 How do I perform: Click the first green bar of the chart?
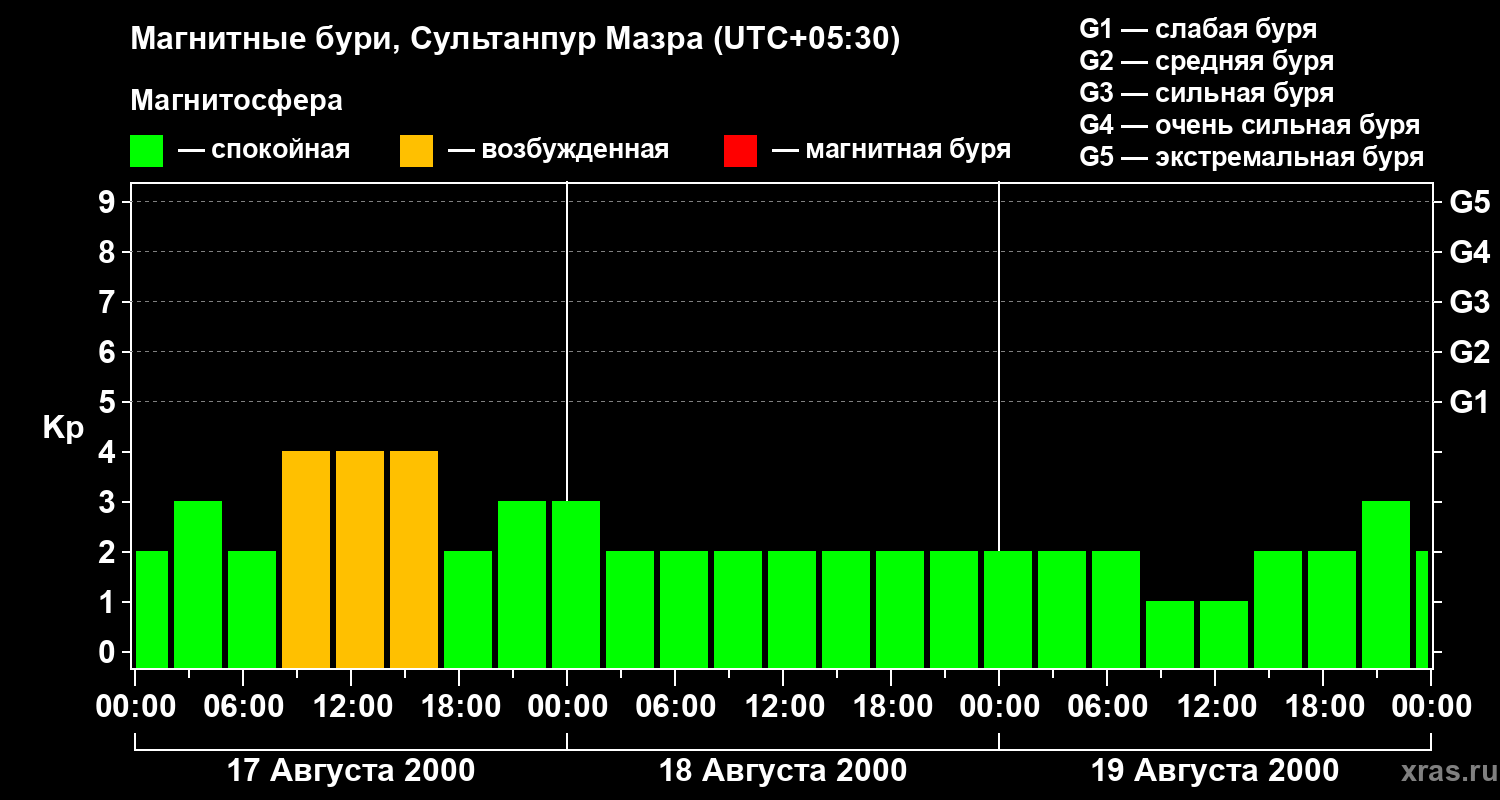[152, 609]
